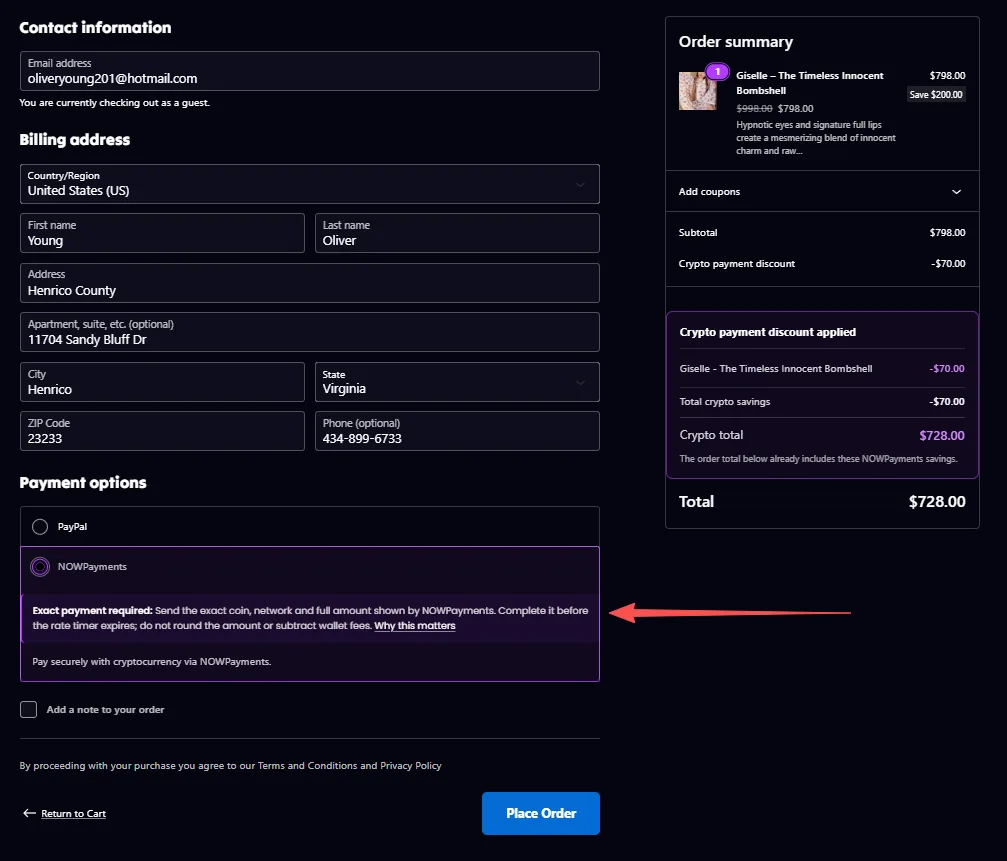Click the Place Order button

pyautogui.click(x=541, y=813)
